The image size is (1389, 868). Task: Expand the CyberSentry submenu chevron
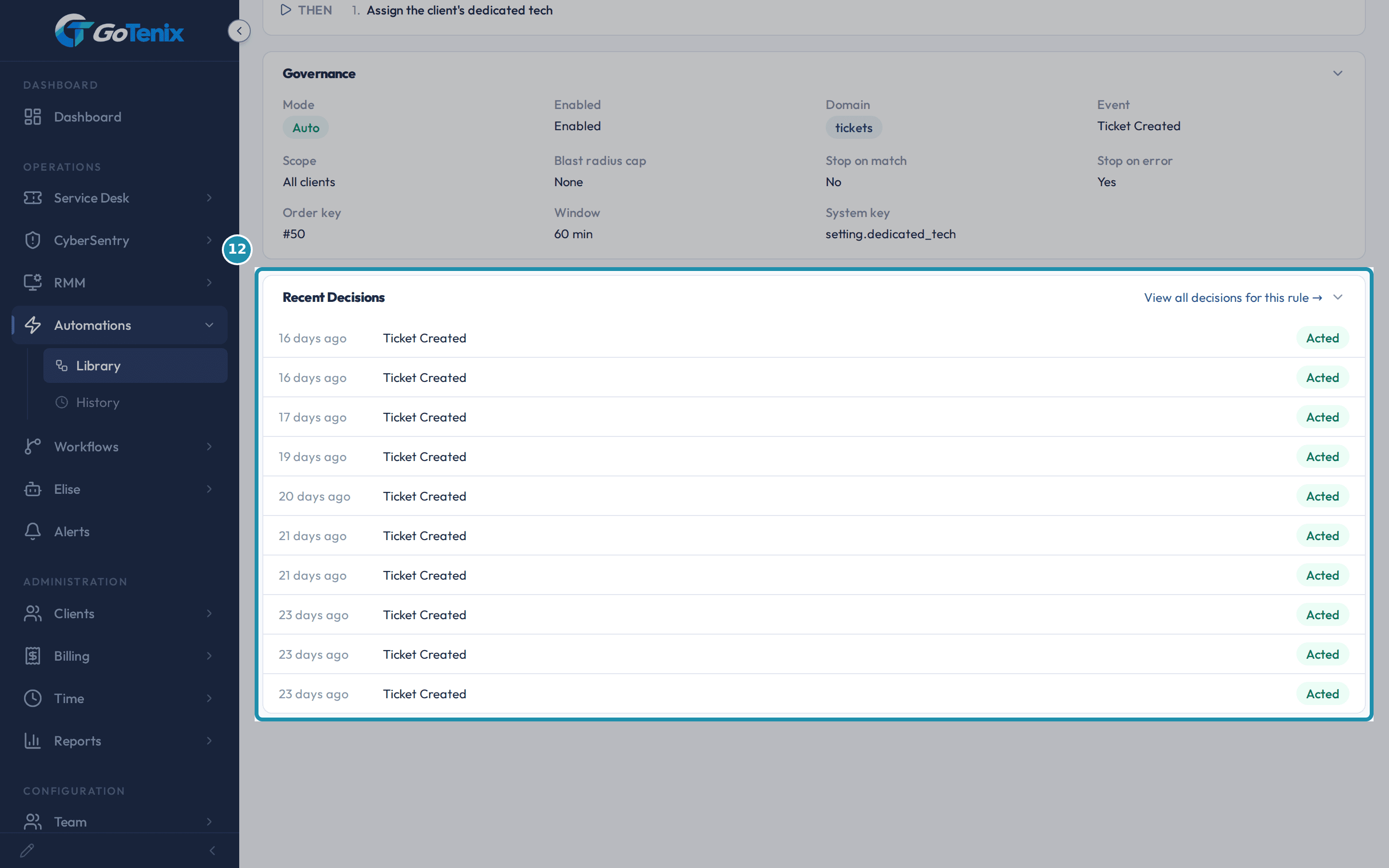(x=209, y=240)
